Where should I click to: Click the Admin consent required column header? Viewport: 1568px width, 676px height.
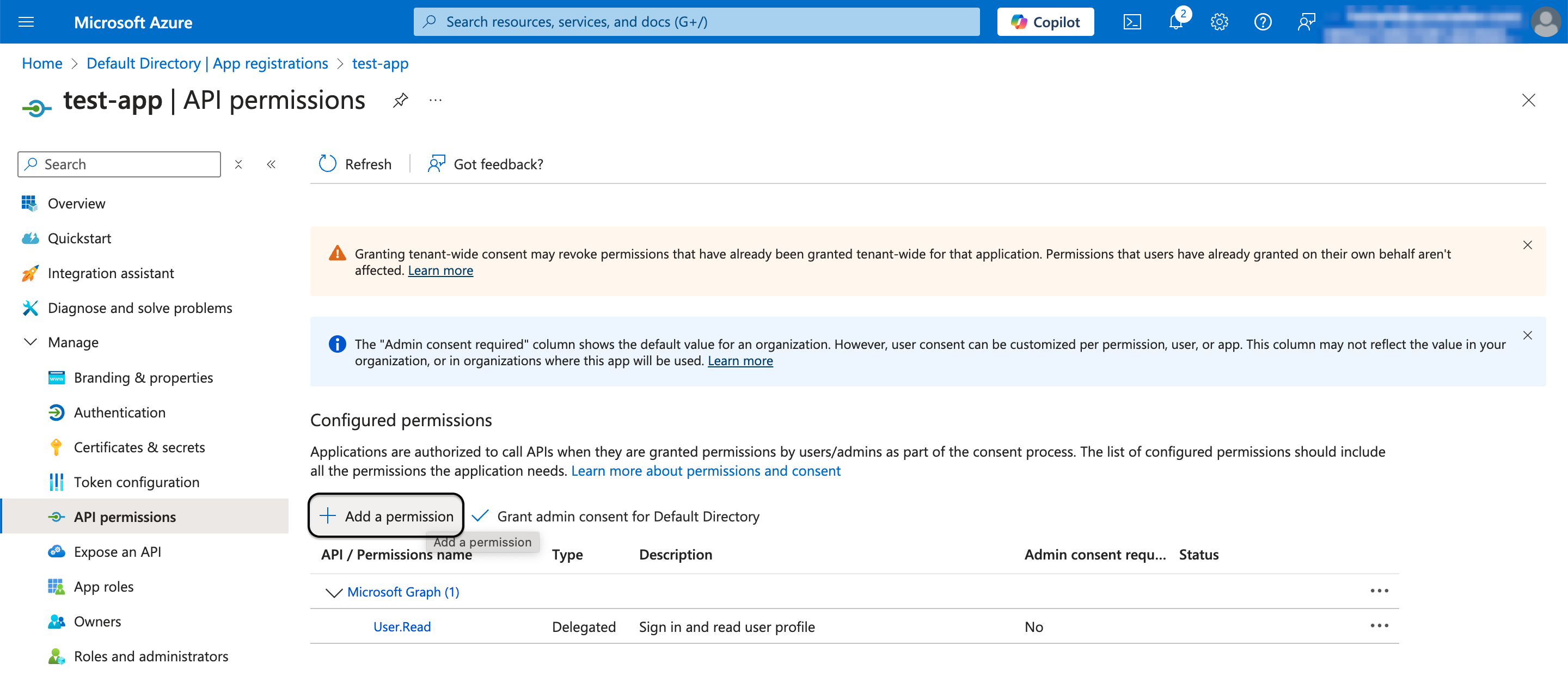(1095, 554)
